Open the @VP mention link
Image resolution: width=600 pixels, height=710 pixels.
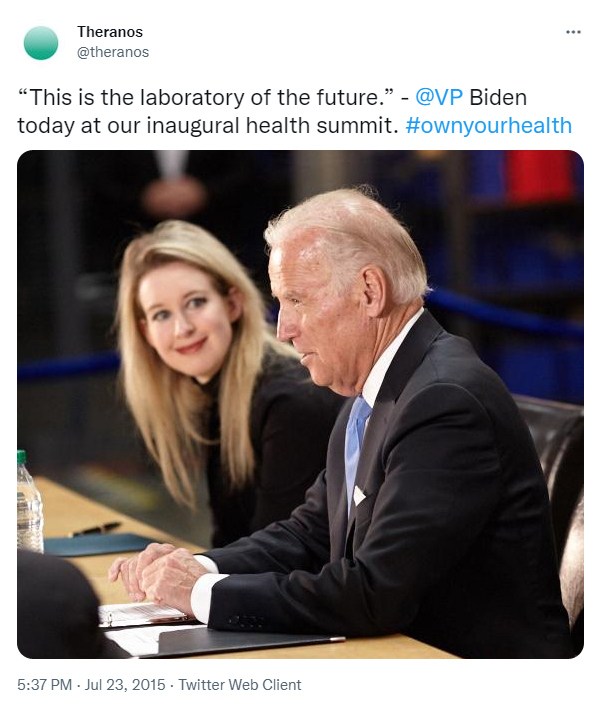coord(439,97)
